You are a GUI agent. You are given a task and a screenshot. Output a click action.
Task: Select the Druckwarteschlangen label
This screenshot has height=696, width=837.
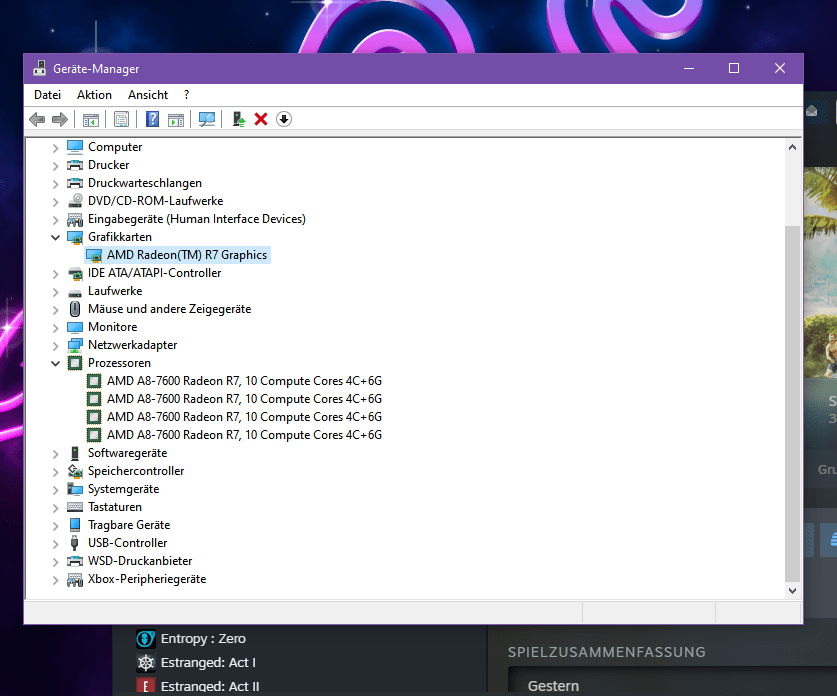tap(145, 183)
